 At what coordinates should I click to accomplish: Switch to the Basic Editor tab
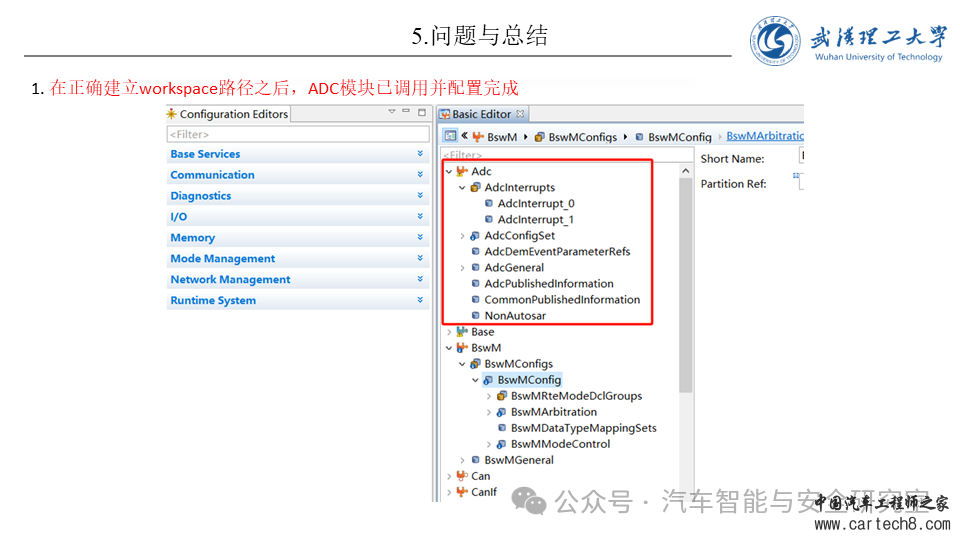click(x=481, y=114)
